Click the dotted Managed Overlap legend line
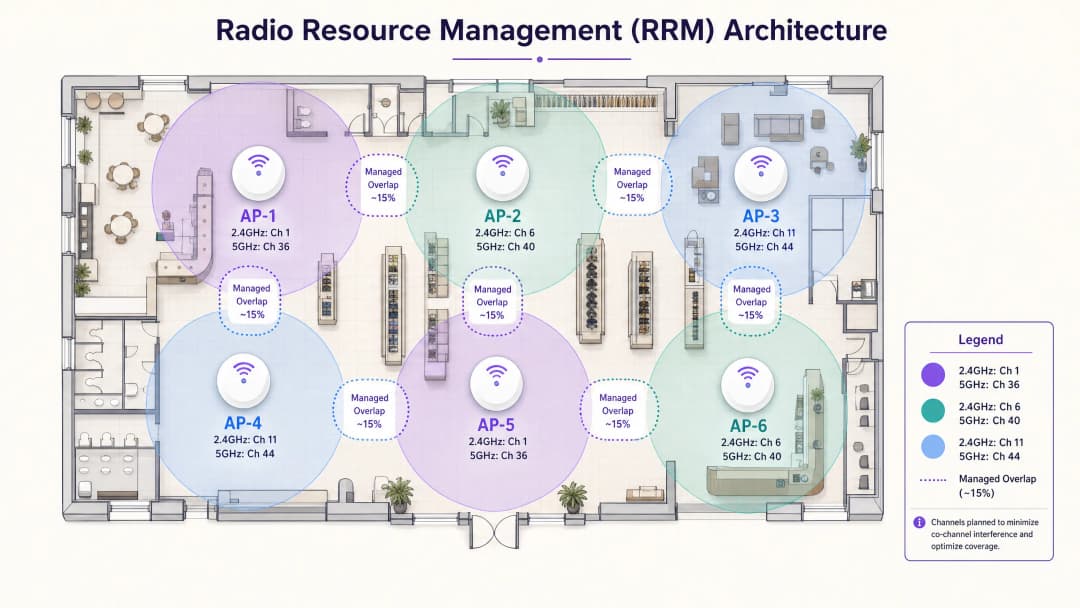 click(933, 480)
